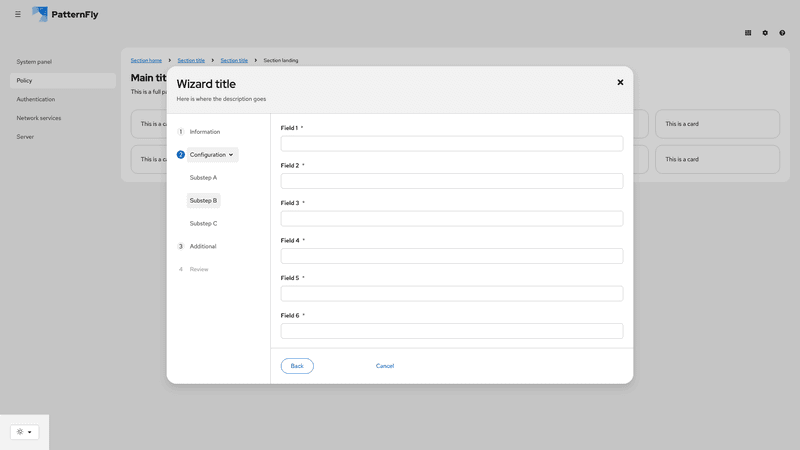800x450 pixels.
Task: Click the Field 5 input
Action: point(452,293)
